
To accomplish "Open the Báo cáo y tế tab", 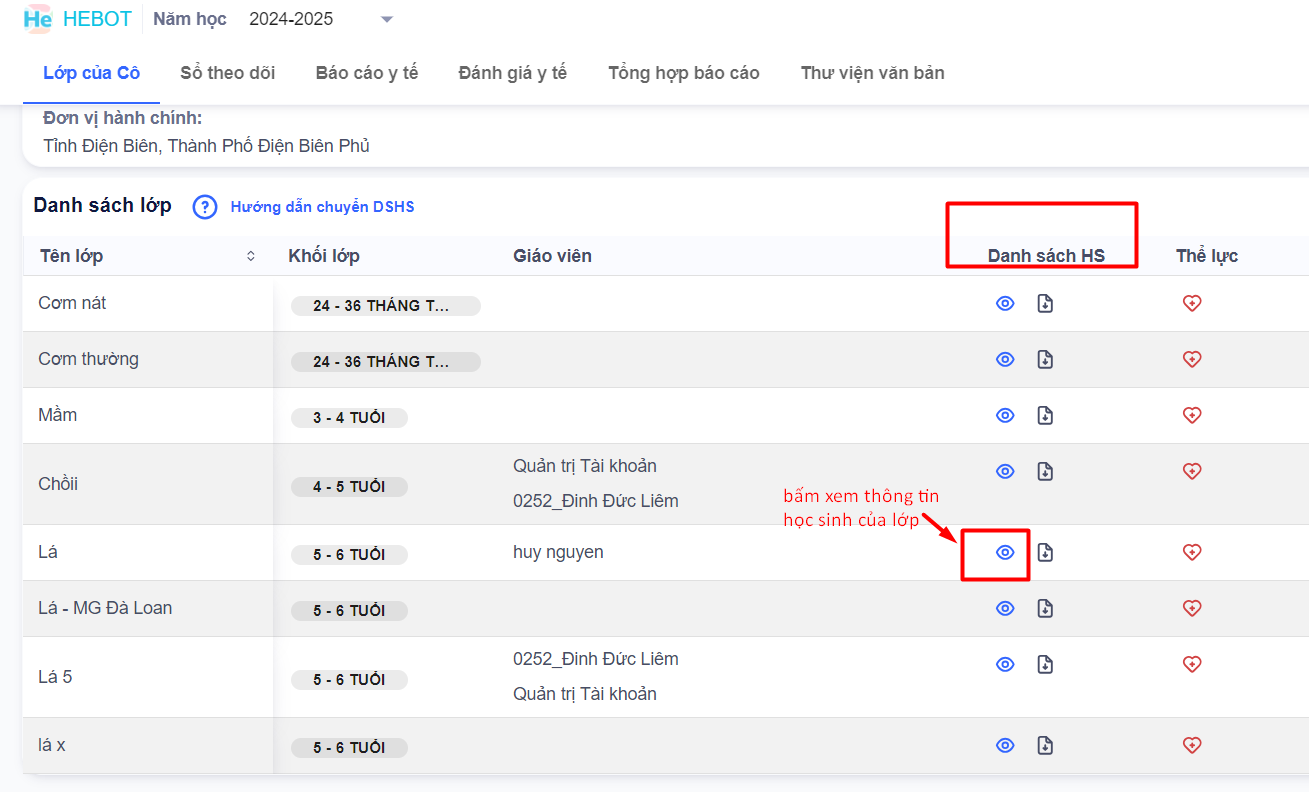I will [x=366, y=73].
